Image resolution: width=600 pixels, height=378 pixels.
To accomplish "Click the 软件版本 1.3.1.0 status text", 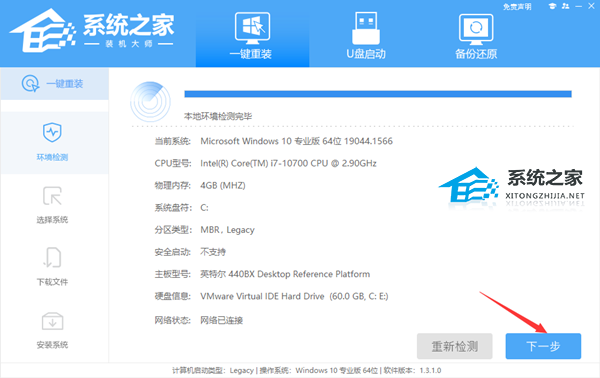I will click(412, 370).
